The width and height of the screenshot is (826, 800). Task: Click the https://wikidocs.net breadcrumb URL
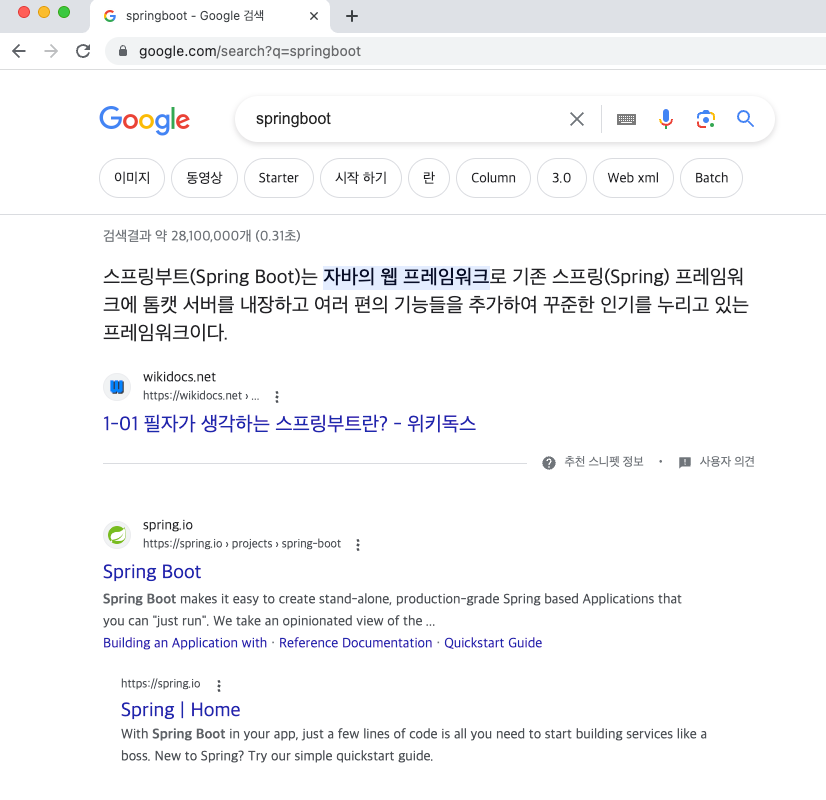tap(201, 396)
